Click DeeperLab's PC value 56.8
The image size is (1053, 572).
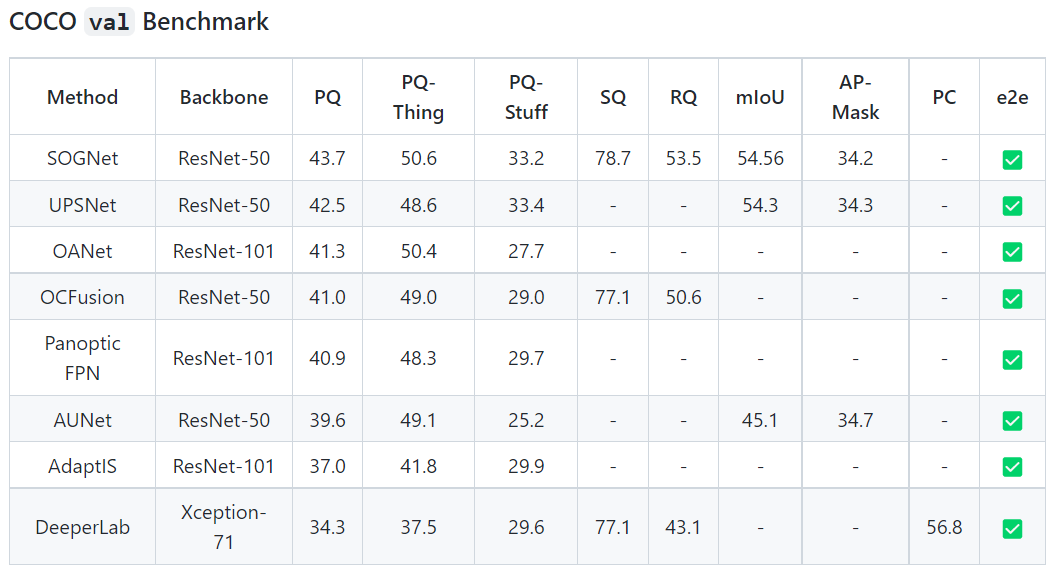pos(944,527)
